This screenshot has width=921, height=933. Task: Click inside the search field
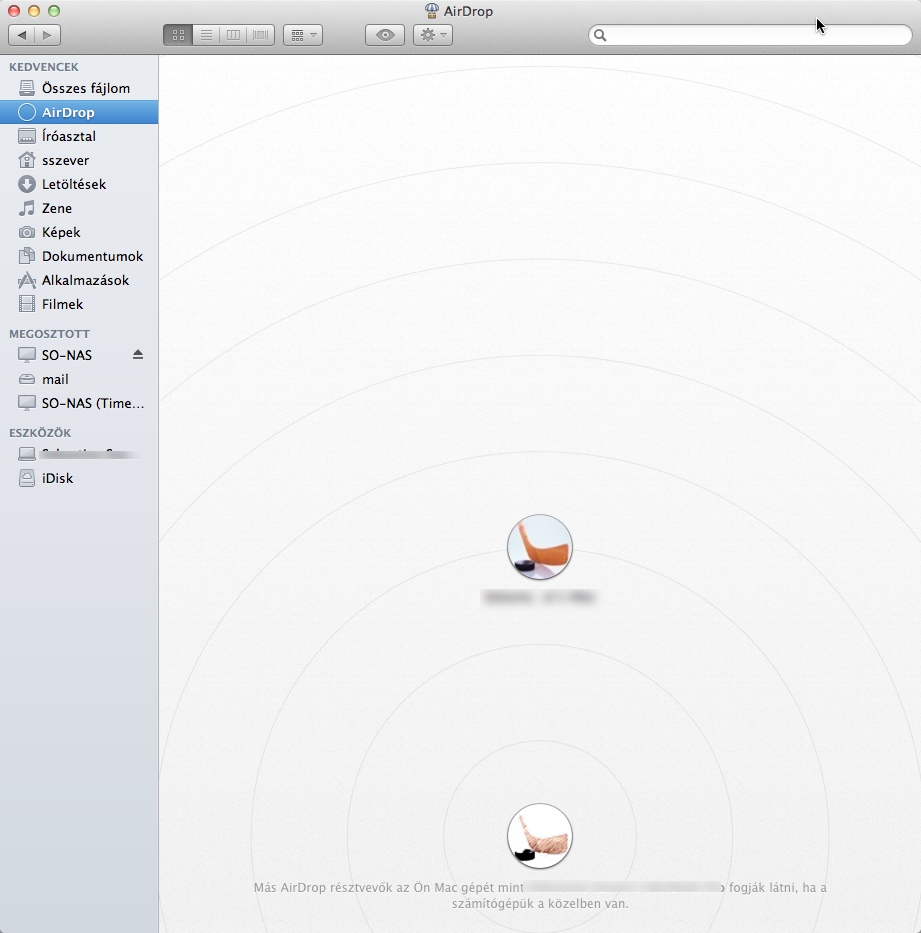pos(750,35)
